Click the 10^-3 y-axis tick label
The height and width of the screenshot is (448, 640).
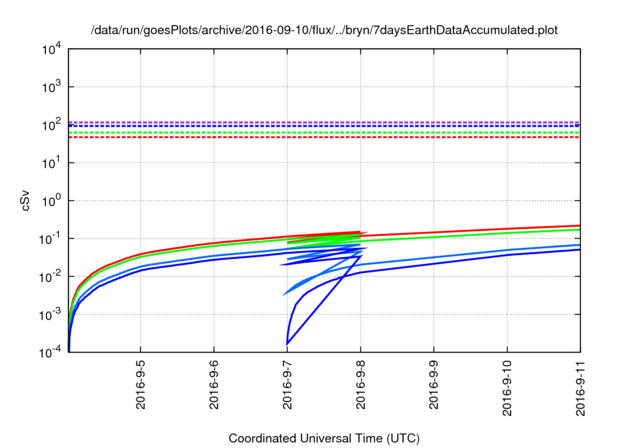pyautogui.click(x=50, y=314)
